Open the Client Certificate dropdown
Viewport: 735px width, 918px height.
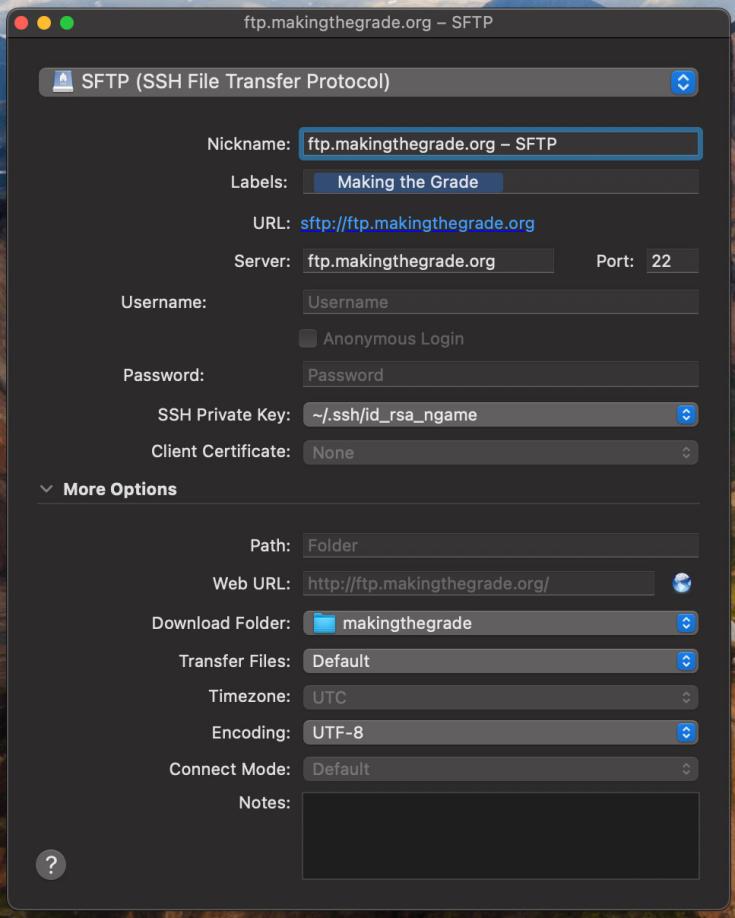coord(501,453)
